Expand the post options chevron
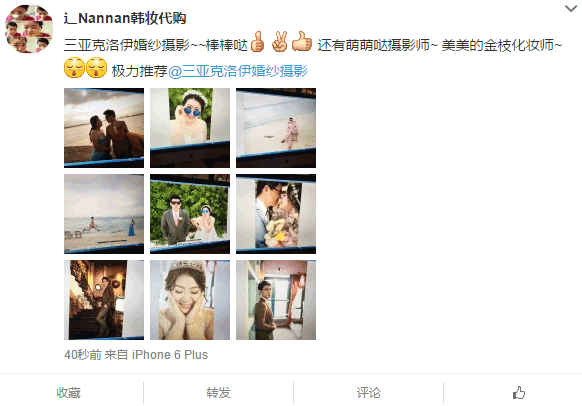Screen dimensions: 582x406 point(570,9)
